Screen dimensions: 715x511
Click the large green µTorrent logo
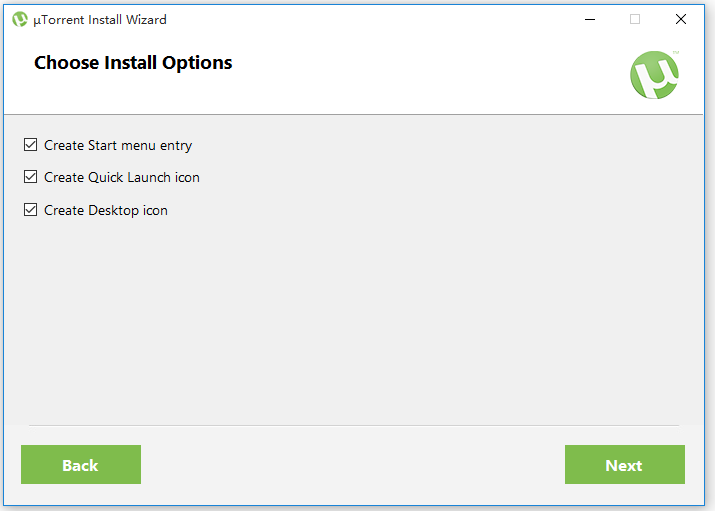point(655,75)
